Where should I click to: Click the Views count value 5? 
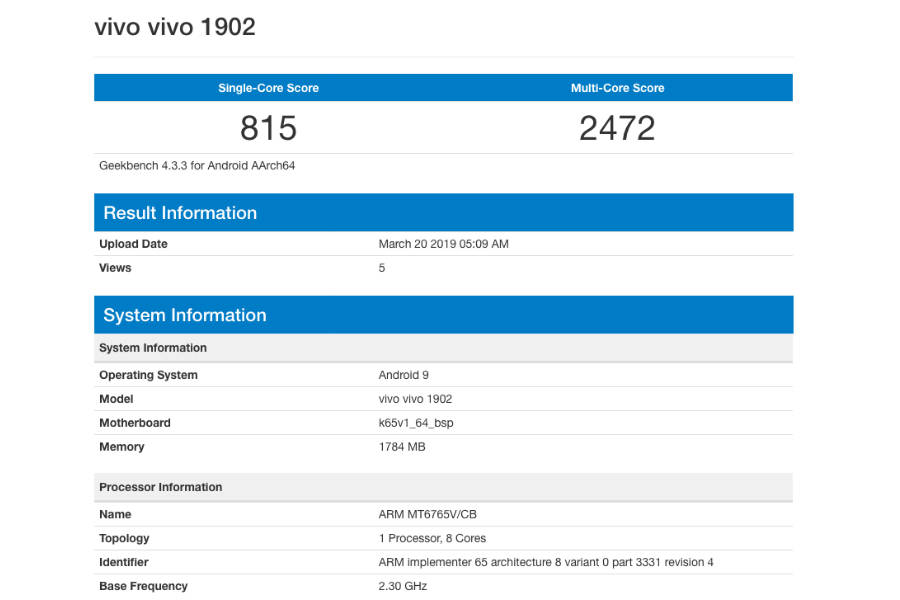[x=381, y=267]
